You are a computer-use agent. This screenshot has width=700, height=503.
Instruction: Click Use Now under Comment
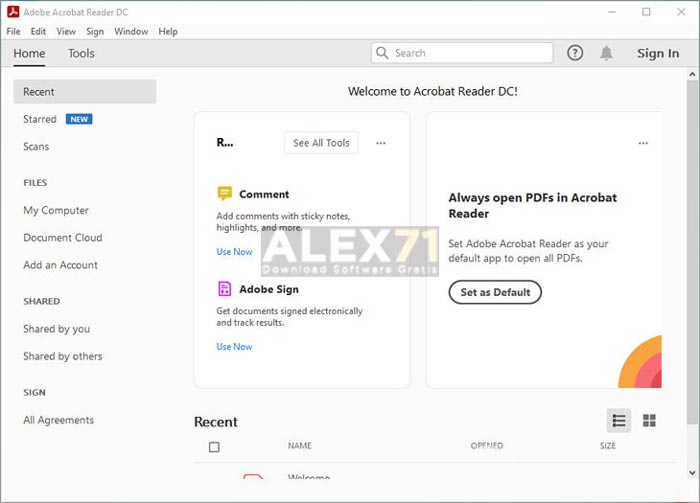coord(234,252)
